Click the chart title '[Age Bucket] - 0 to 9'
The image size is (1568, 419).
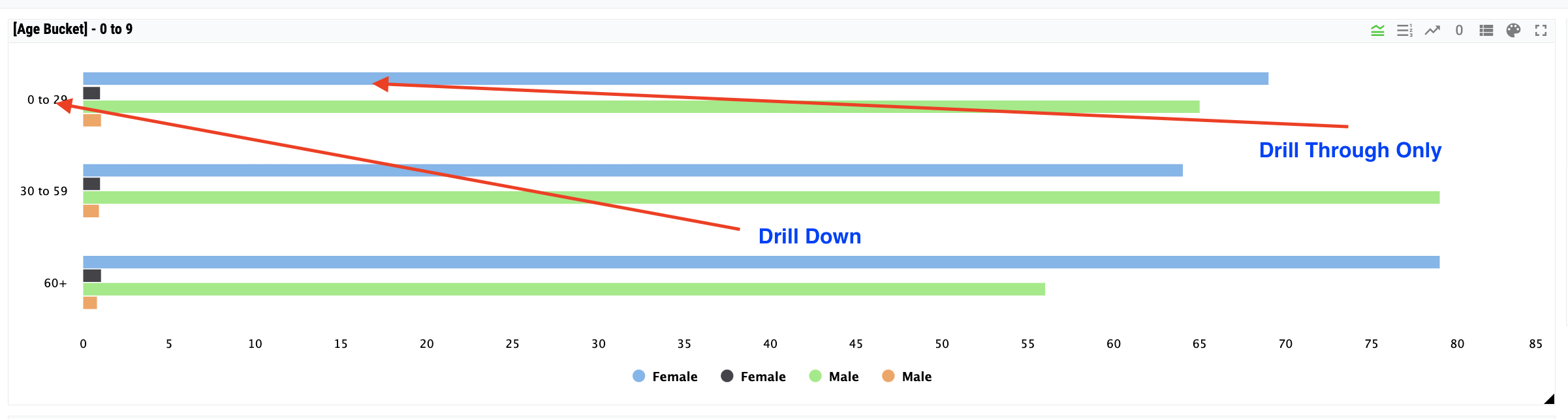tap(72, 29)
